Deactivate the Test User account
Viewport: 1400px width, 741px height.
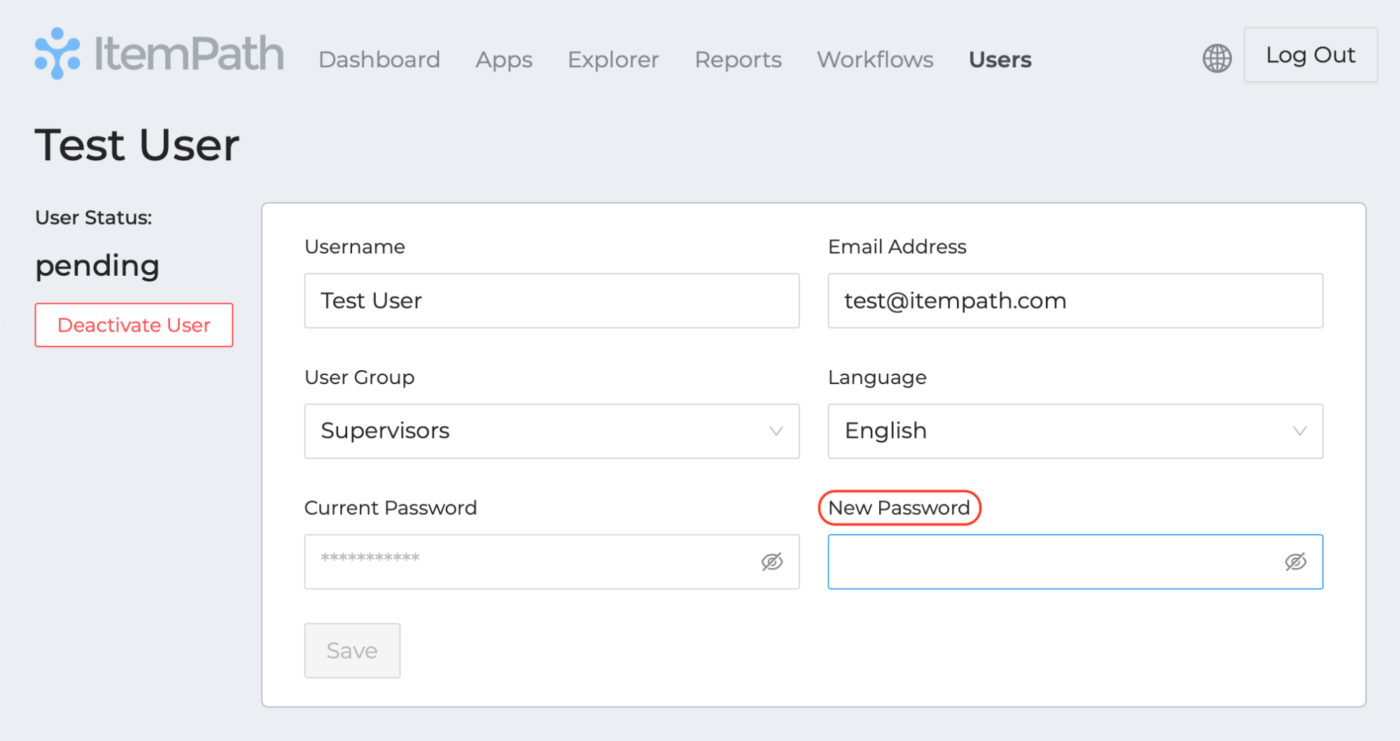coord(133,325)
